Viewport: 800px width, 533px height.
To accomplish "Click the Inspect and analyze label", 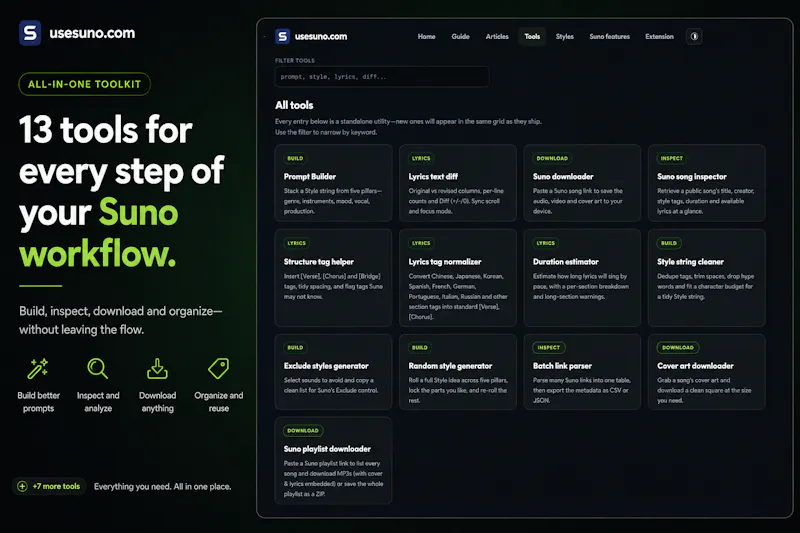I will coord(98,402).
